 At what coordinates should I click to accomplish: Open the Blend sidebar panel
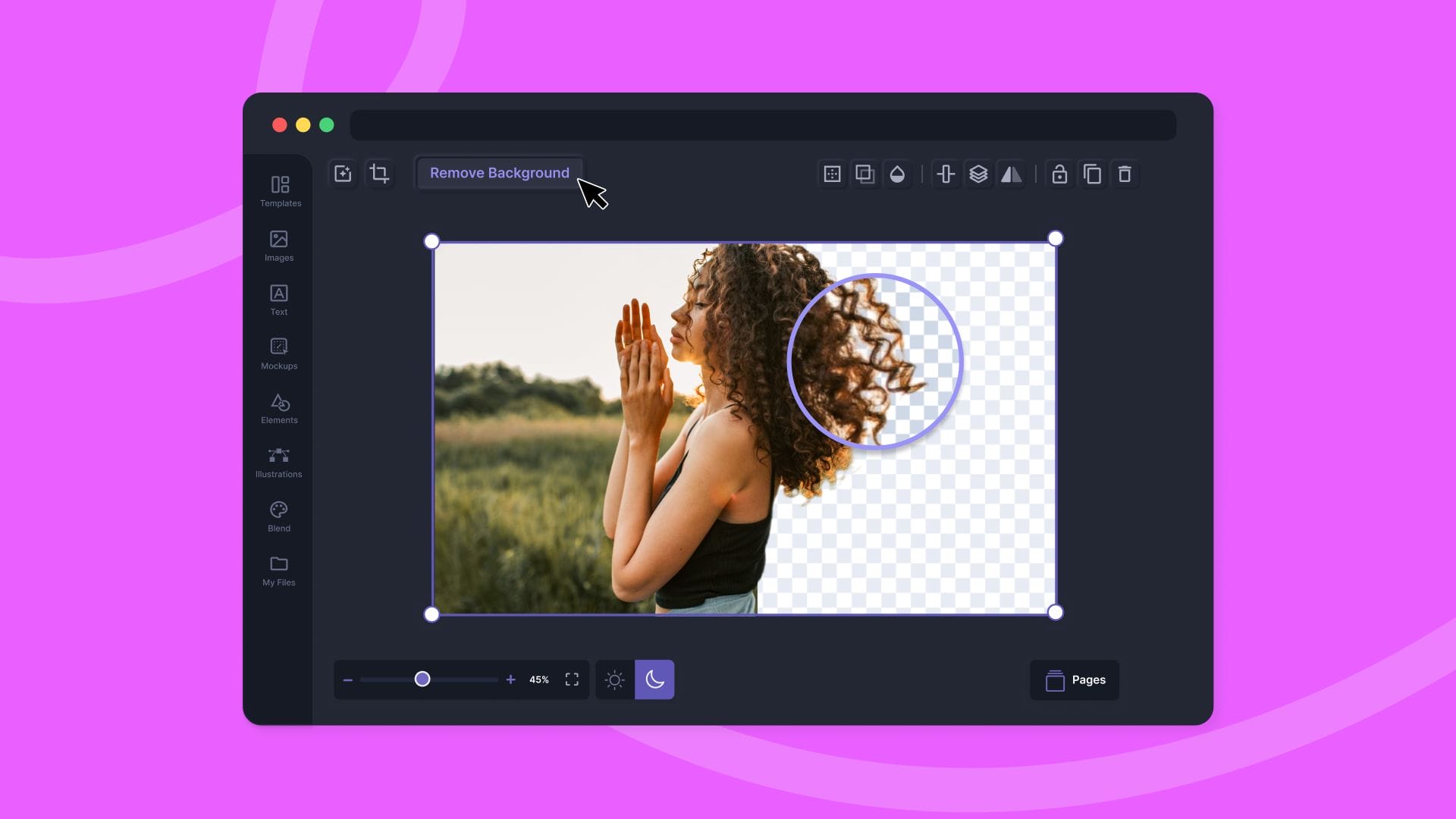pos(279,516)
